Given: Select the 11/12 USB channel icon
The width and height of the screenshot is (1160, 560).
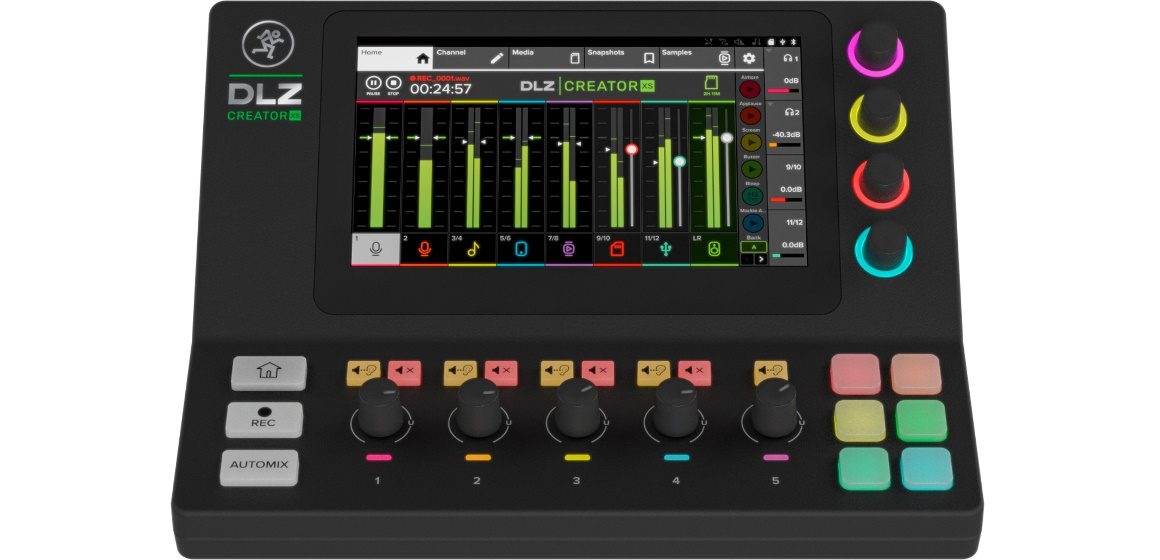Looking at the screenshot, I should point(666,250).
